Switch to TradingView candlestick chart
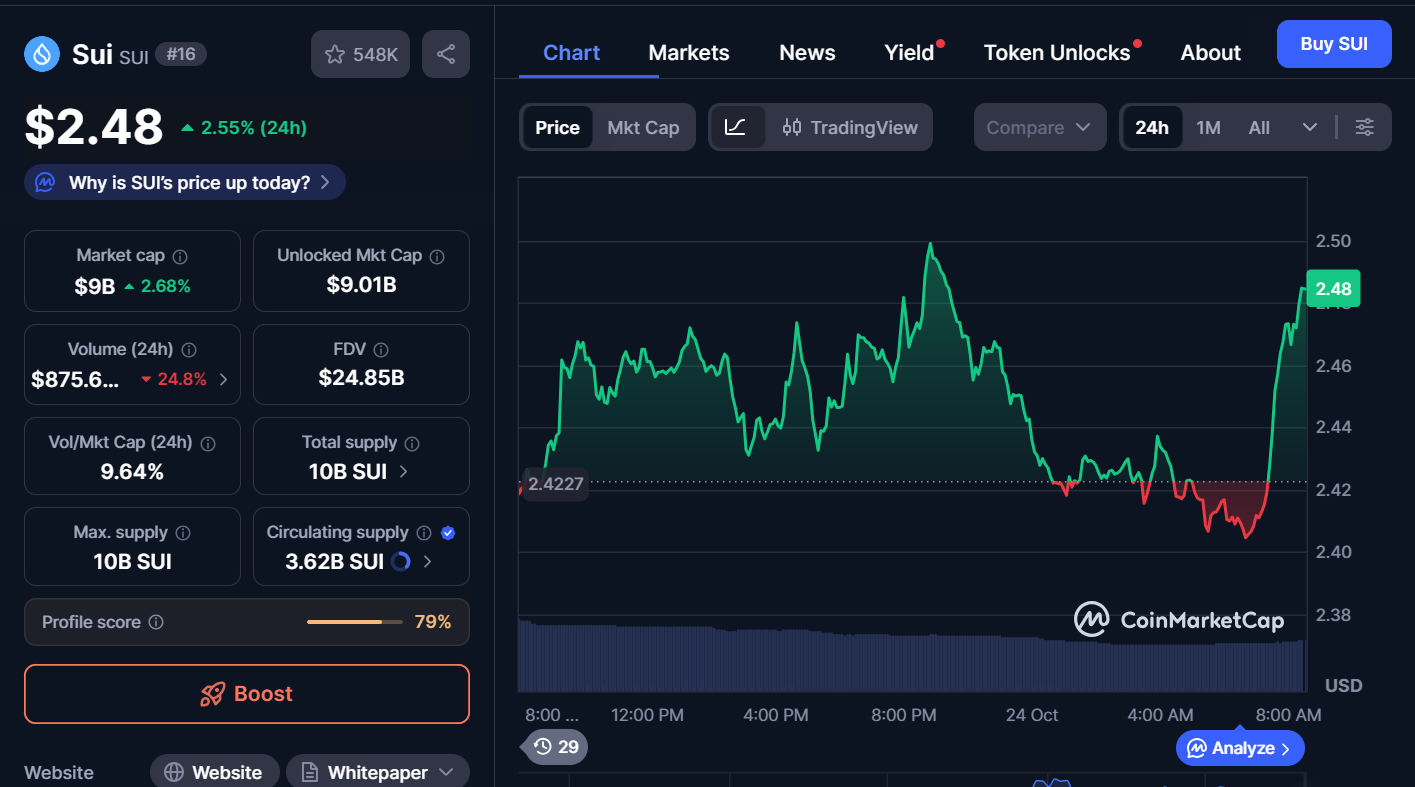Screen dimensions: 1415x787 coord(850,127)
